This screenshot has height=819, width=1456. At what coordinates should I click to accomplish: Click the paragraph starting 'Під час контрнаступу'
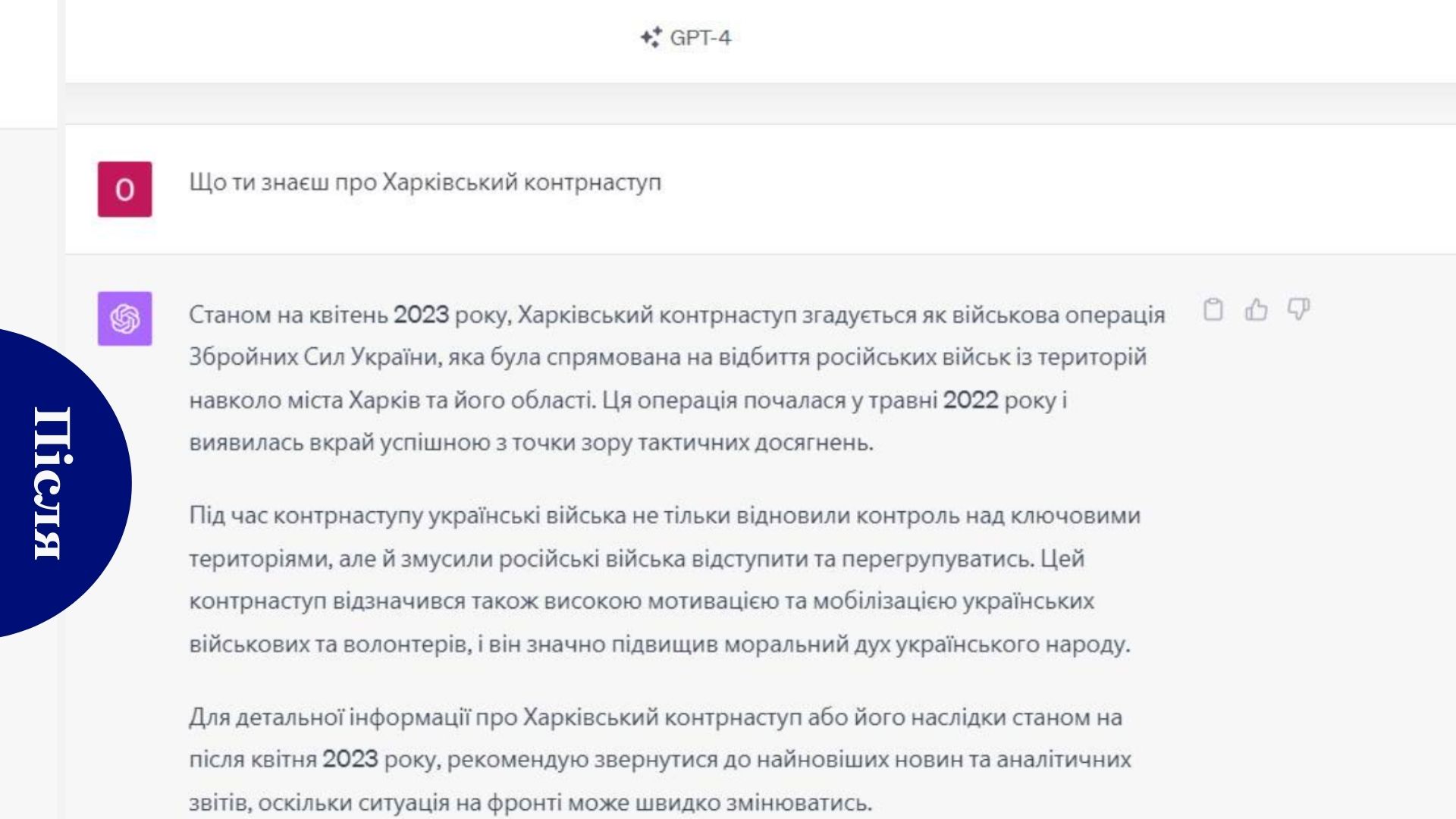pyautogui.click(x=664, y=580)
